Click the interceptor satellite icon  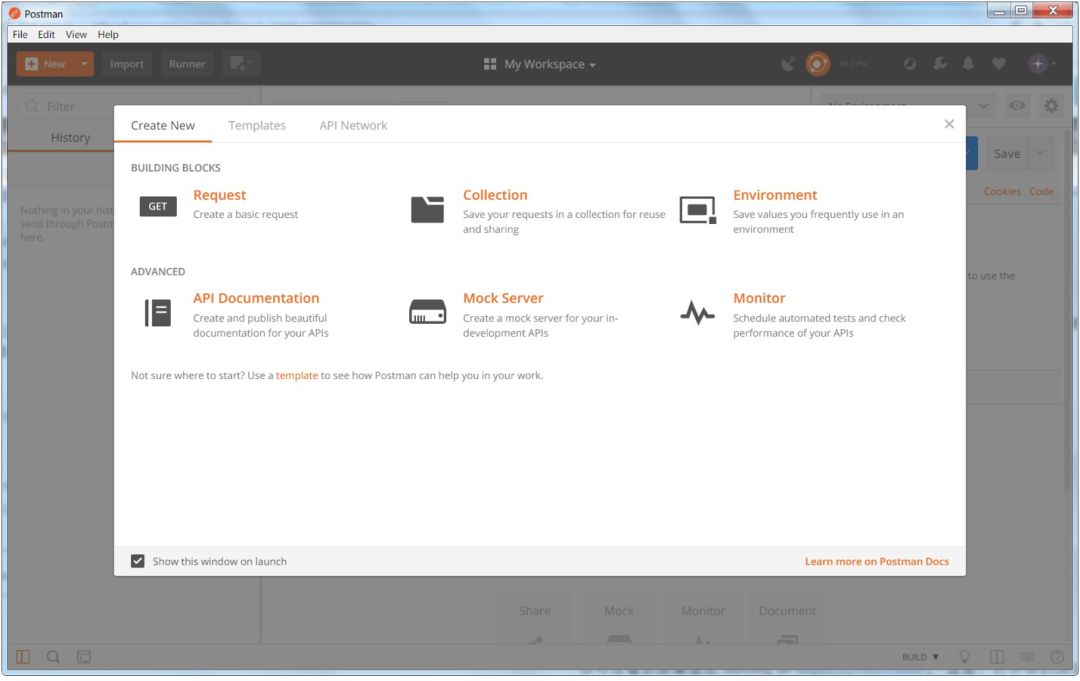(788, 64)
